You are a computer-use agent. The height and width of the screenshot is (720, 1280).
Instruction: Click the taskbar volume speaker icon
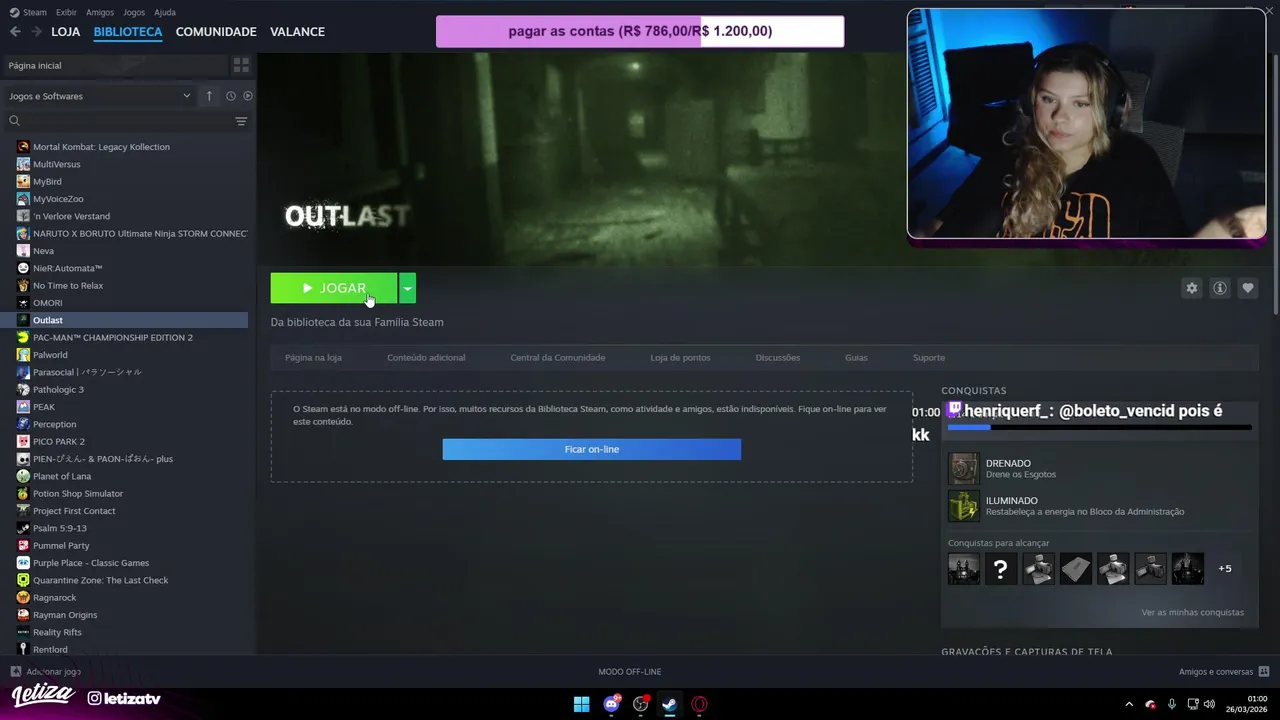pyautogui.click(x=1209, y=704)
